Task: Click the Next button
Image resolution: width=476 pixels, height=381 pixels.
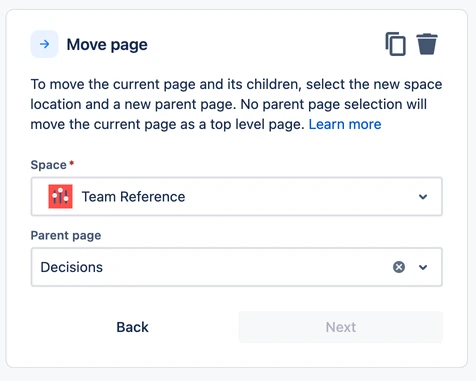Action: click(341, 327)
